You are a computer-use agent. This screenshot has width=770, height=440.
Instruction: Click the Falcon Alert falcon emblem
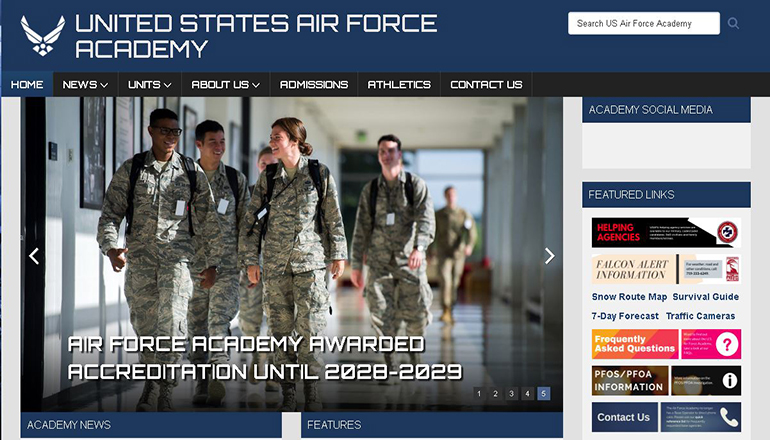click(x=732, y=269)
